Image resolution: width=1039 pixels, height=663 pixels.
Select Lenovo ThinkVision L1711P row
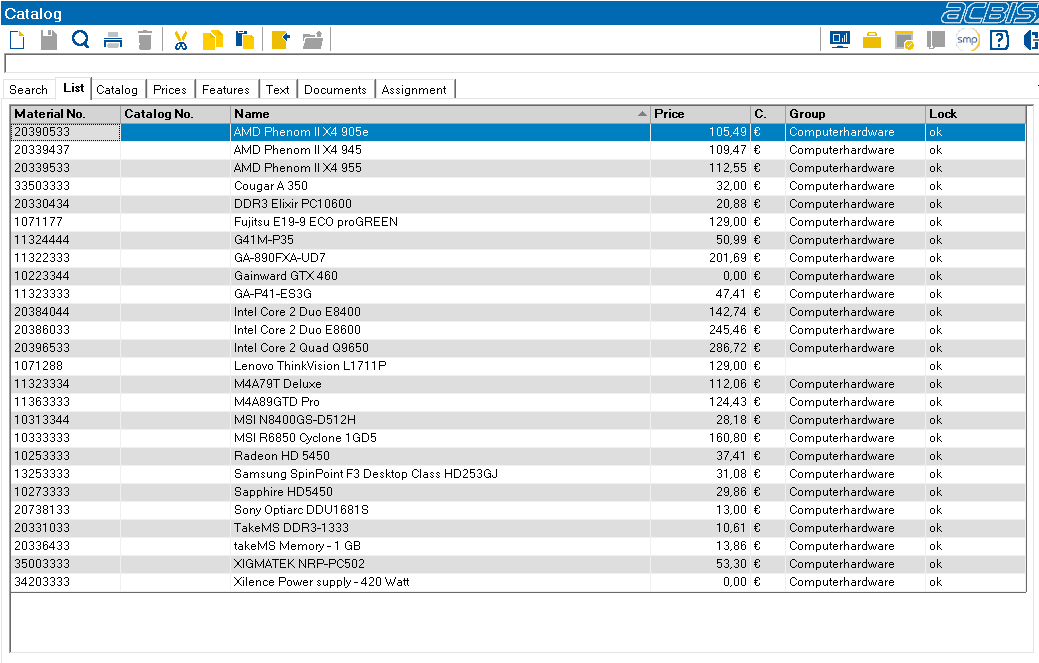pos(518,366)
